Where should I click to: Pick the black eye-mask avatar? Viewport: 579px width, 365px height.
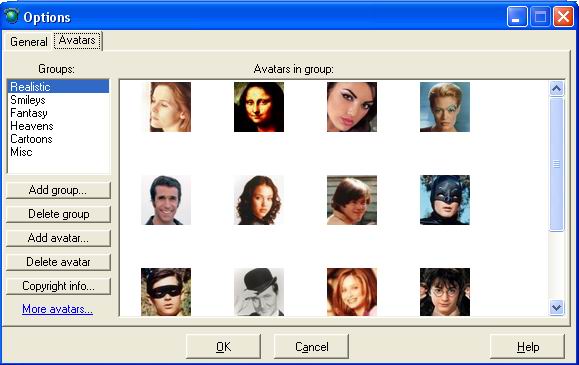pos(166,292)
